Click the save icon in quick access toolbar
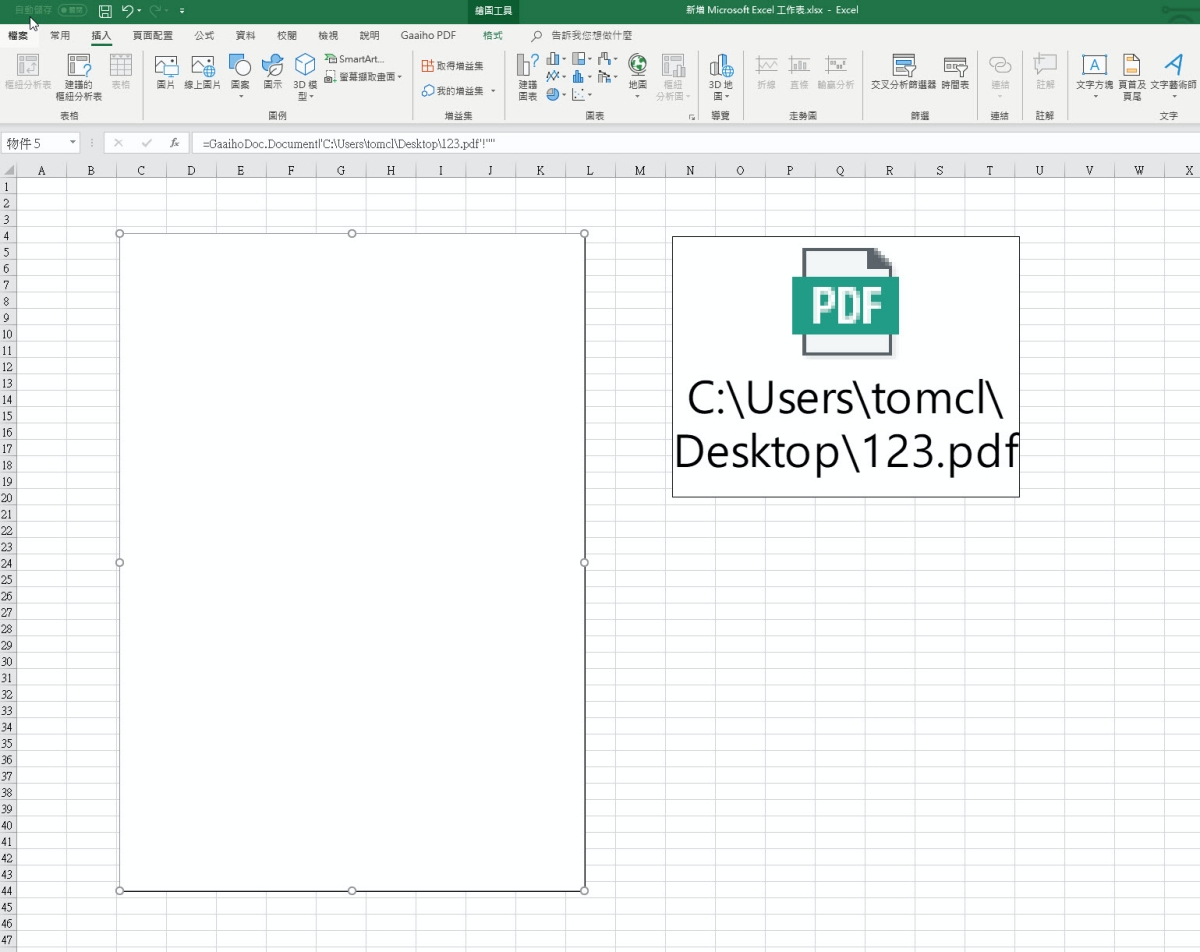 105,11
